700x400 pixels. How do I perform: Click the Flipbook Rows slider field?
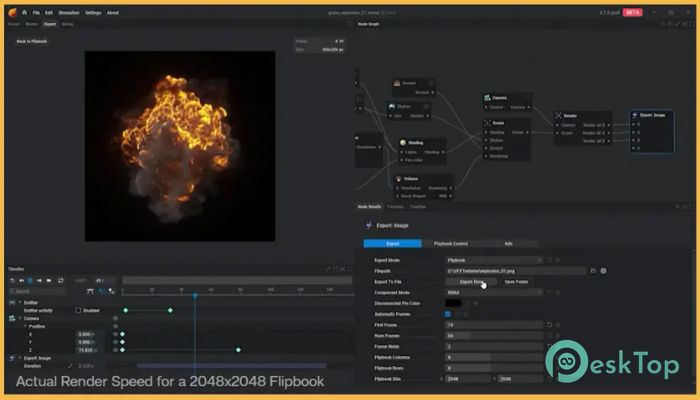pos(494,368)
